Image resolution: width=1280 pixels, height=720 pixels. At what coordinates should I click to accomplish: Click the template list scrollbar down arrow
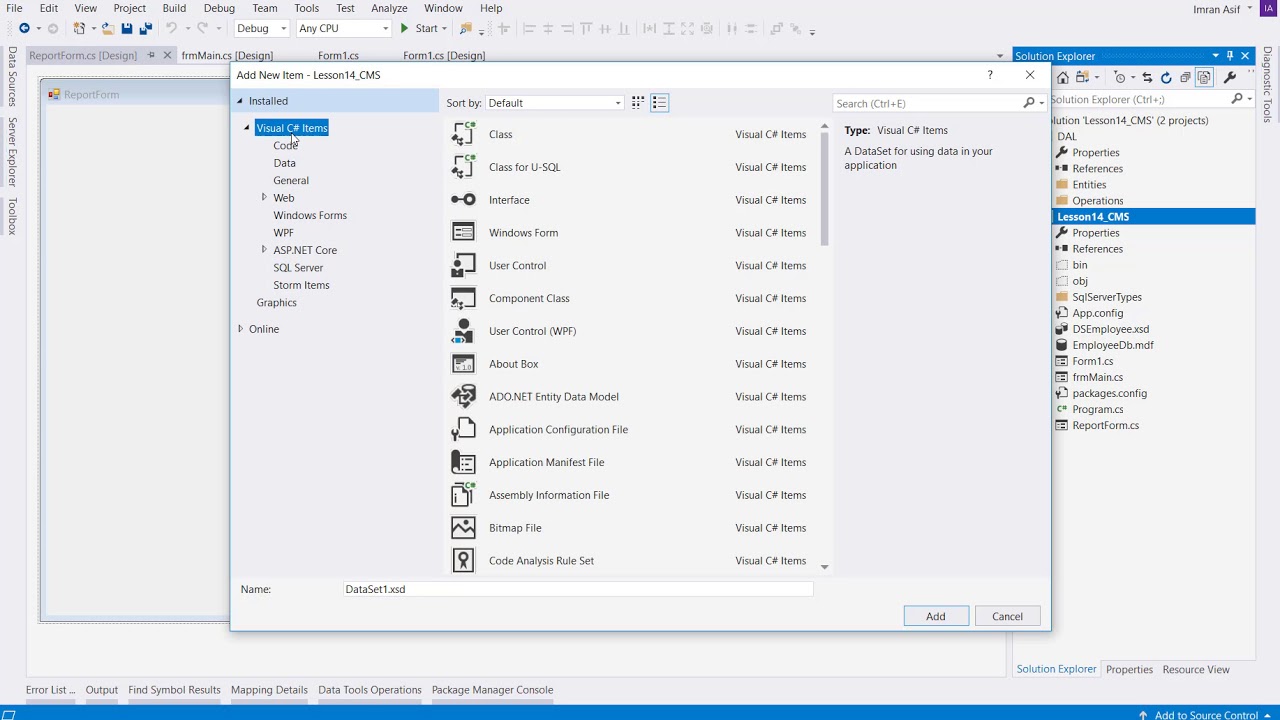[824, 567]
